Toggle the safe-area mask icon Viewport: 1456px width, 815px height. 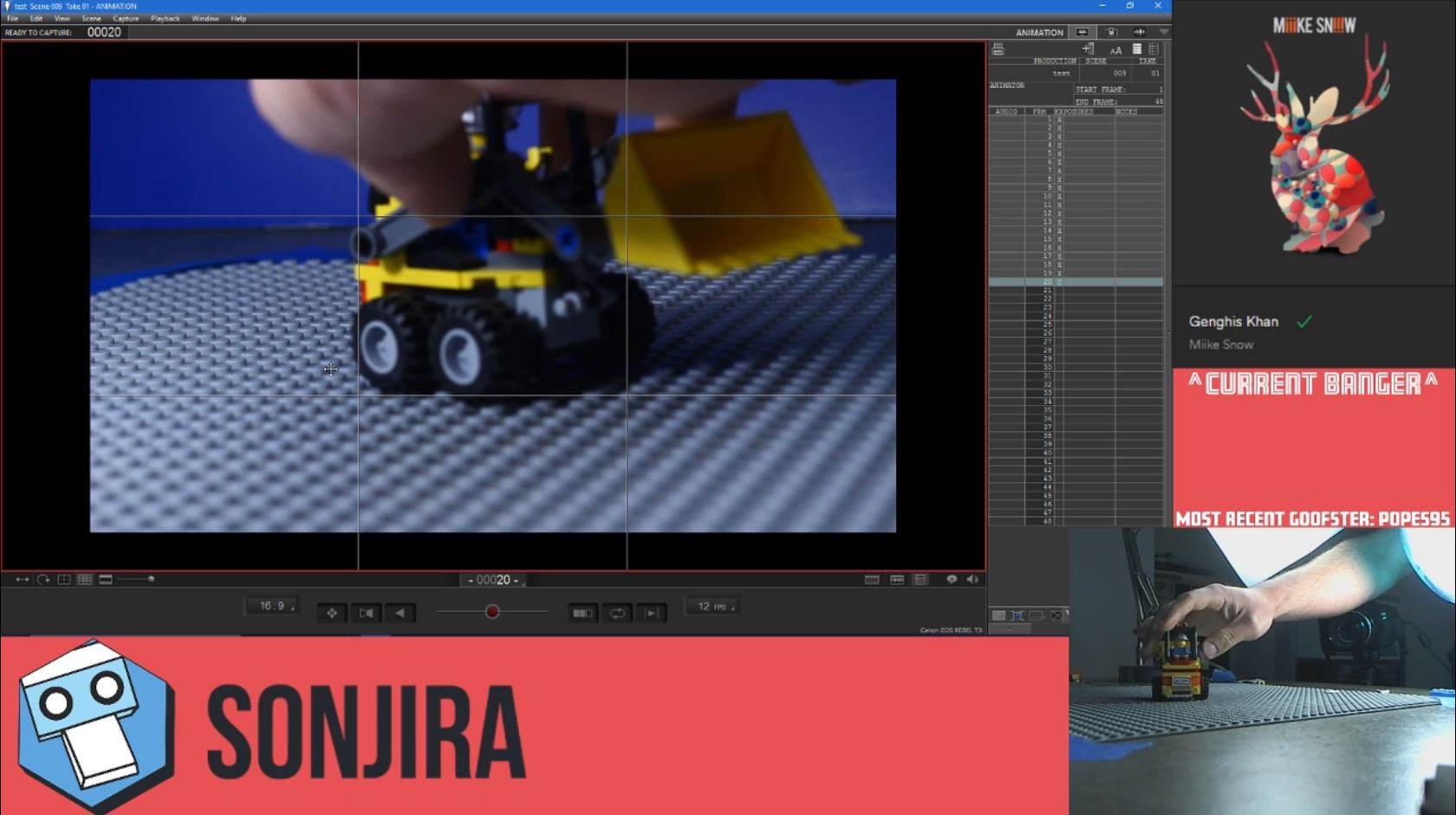pyautogui.click(x=64, y=579)
